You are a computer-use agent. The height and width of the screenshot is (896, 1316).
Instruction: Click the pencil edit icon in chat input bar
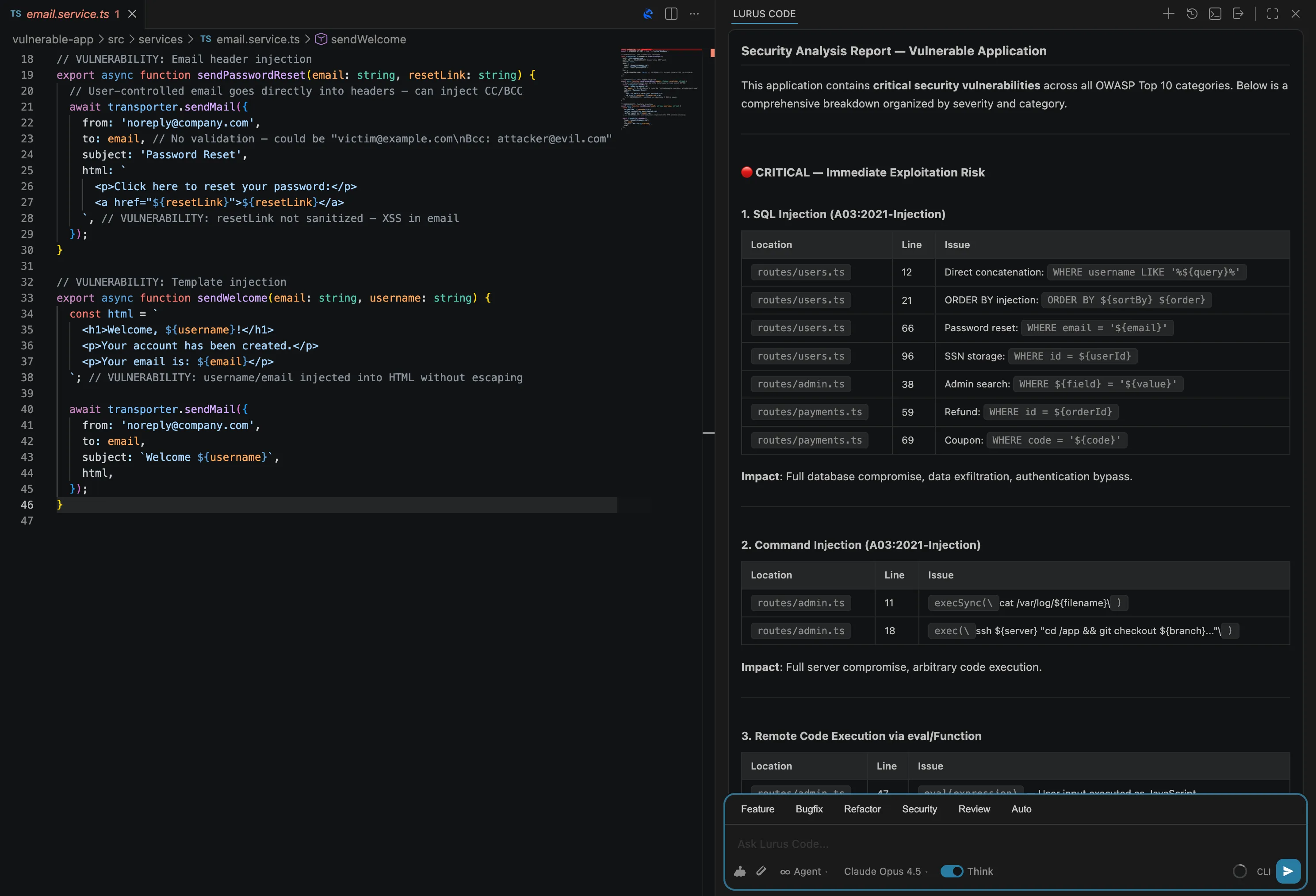coord(761,871)
